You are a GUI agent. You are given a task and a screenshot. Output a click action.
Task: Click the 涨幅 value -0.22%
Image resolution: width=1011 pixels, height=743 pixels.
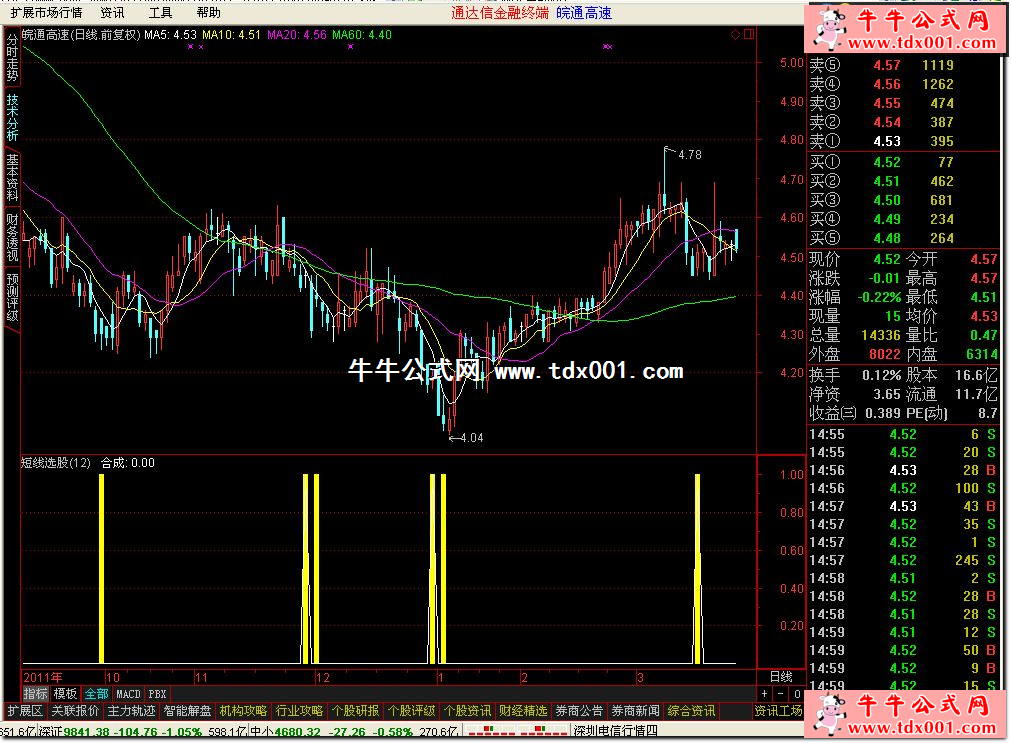(x=879, y=297)
